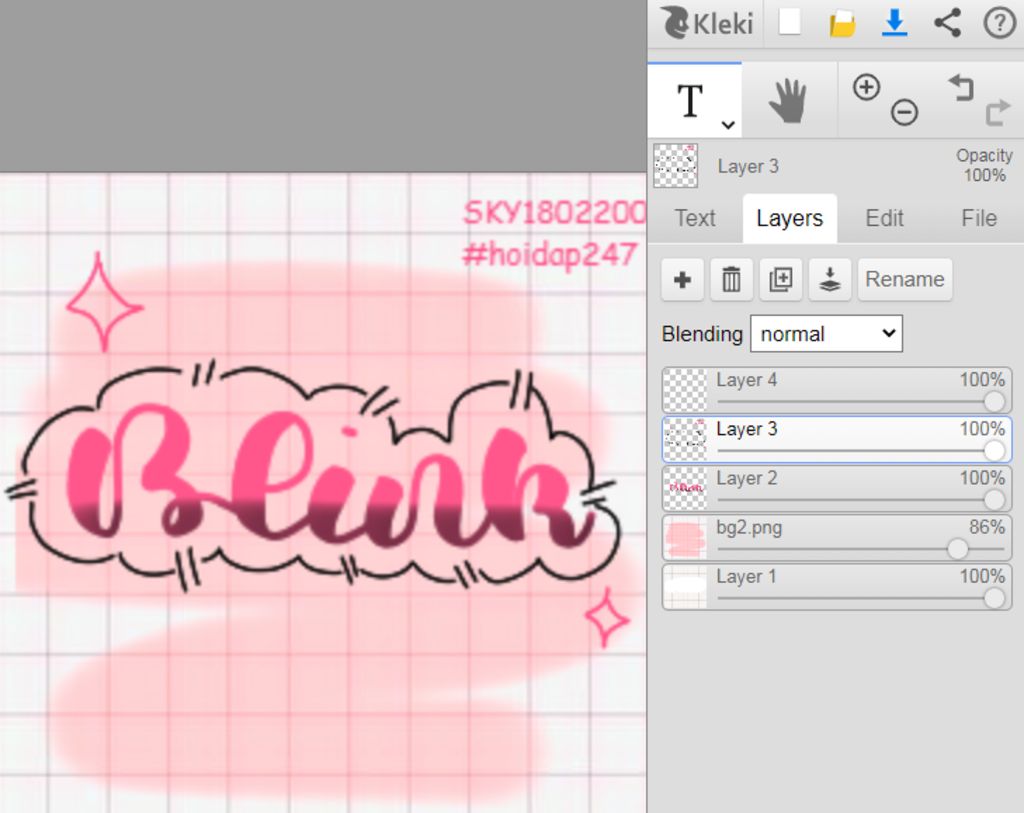This screenshot has height=813, width=1024.
Task: Click the share icon
Action: click(947, 23)
